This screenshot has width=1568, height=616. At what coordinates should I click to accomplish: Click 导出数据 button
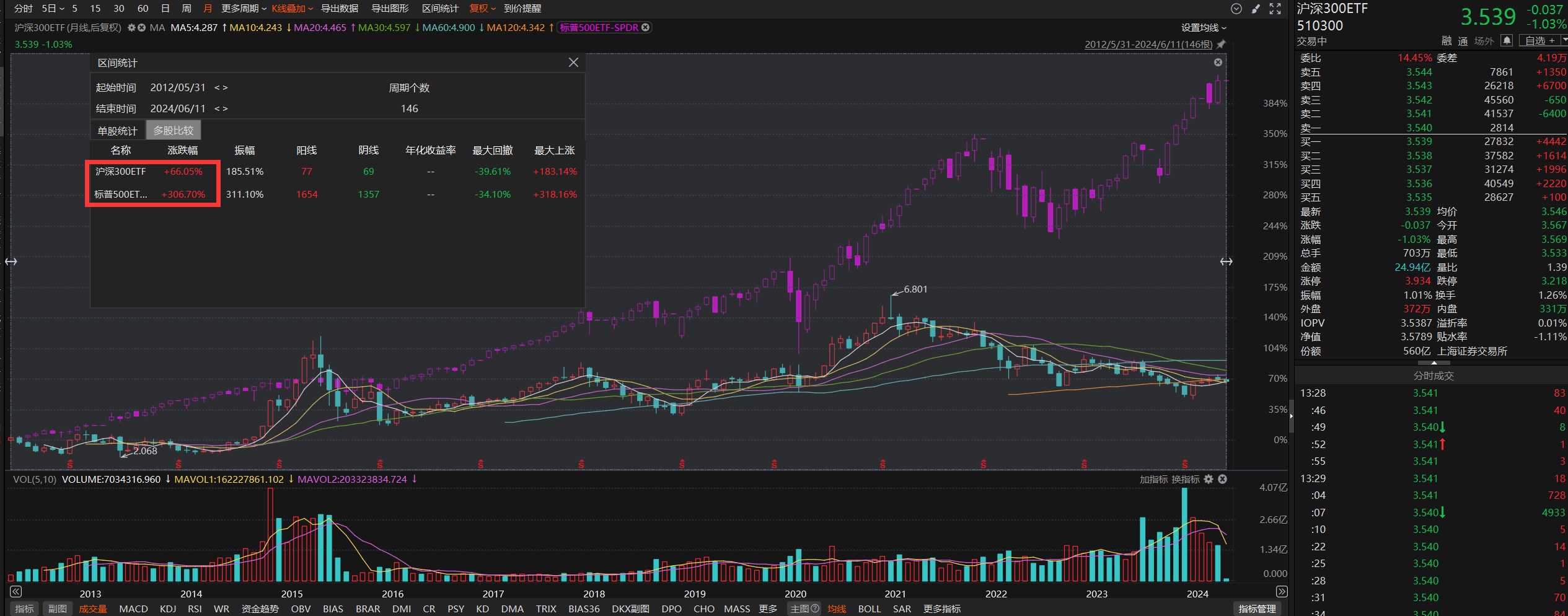(x=339, y=9)
